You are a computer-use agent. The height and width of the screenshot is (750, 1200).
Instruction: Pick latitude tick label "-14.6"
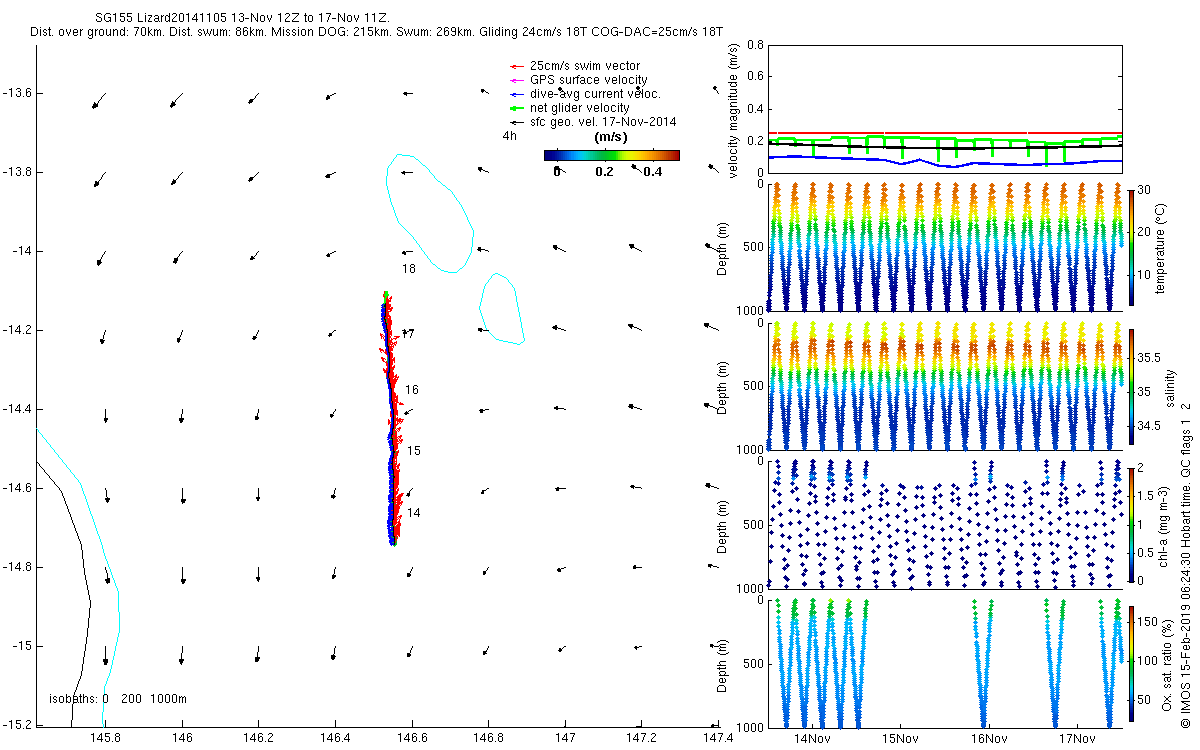pyautogui.click(x=17, y=488)
